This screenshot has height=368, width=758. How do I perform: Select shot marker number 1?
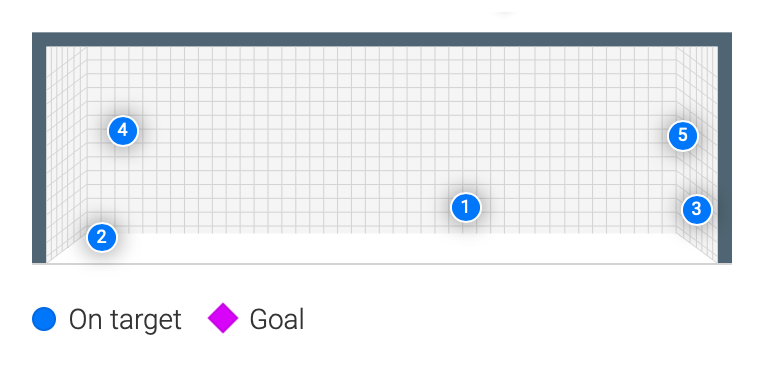pyautogui.click(x=466, y=207)
